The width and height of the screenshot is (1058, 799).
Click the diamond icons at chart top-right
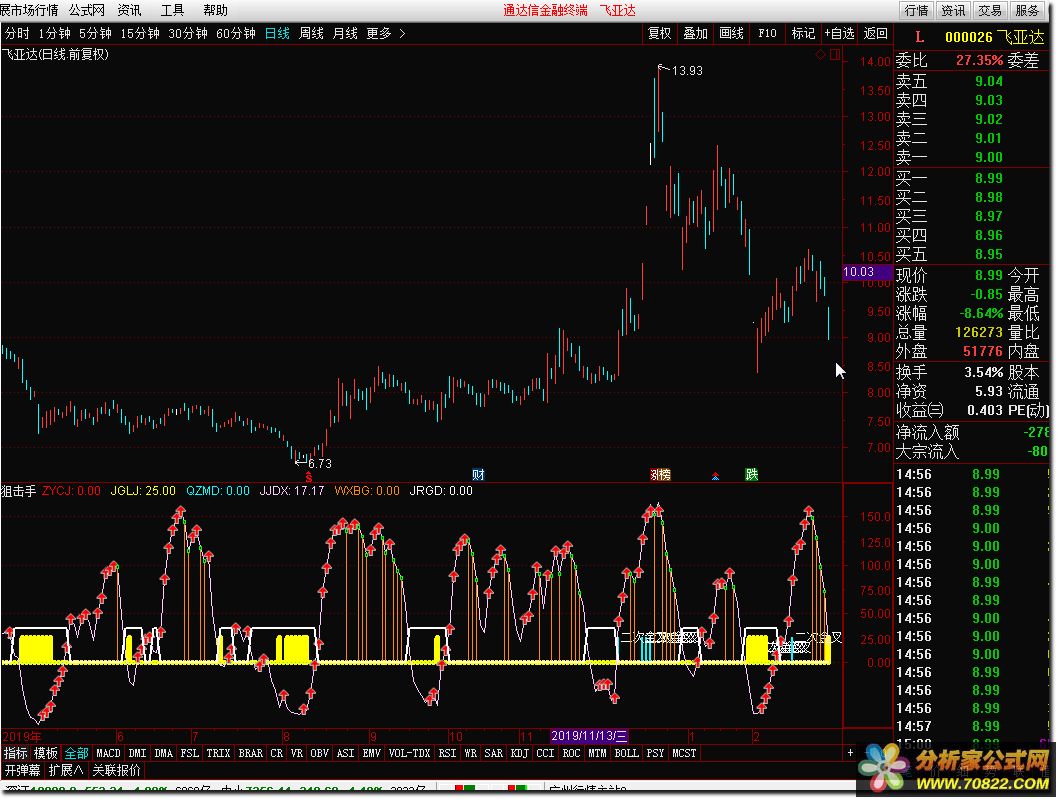827,54
